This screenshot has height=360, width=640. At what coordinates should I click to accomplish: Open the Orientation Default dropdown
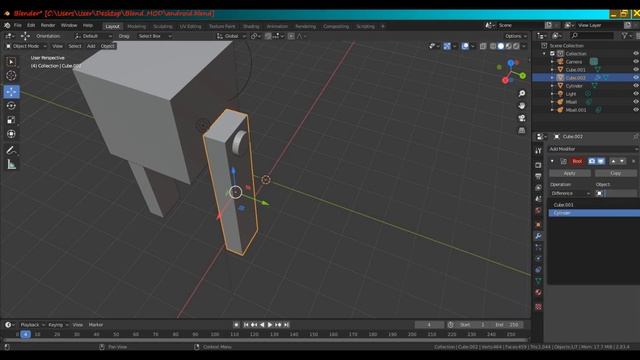[x=93, y=36]
